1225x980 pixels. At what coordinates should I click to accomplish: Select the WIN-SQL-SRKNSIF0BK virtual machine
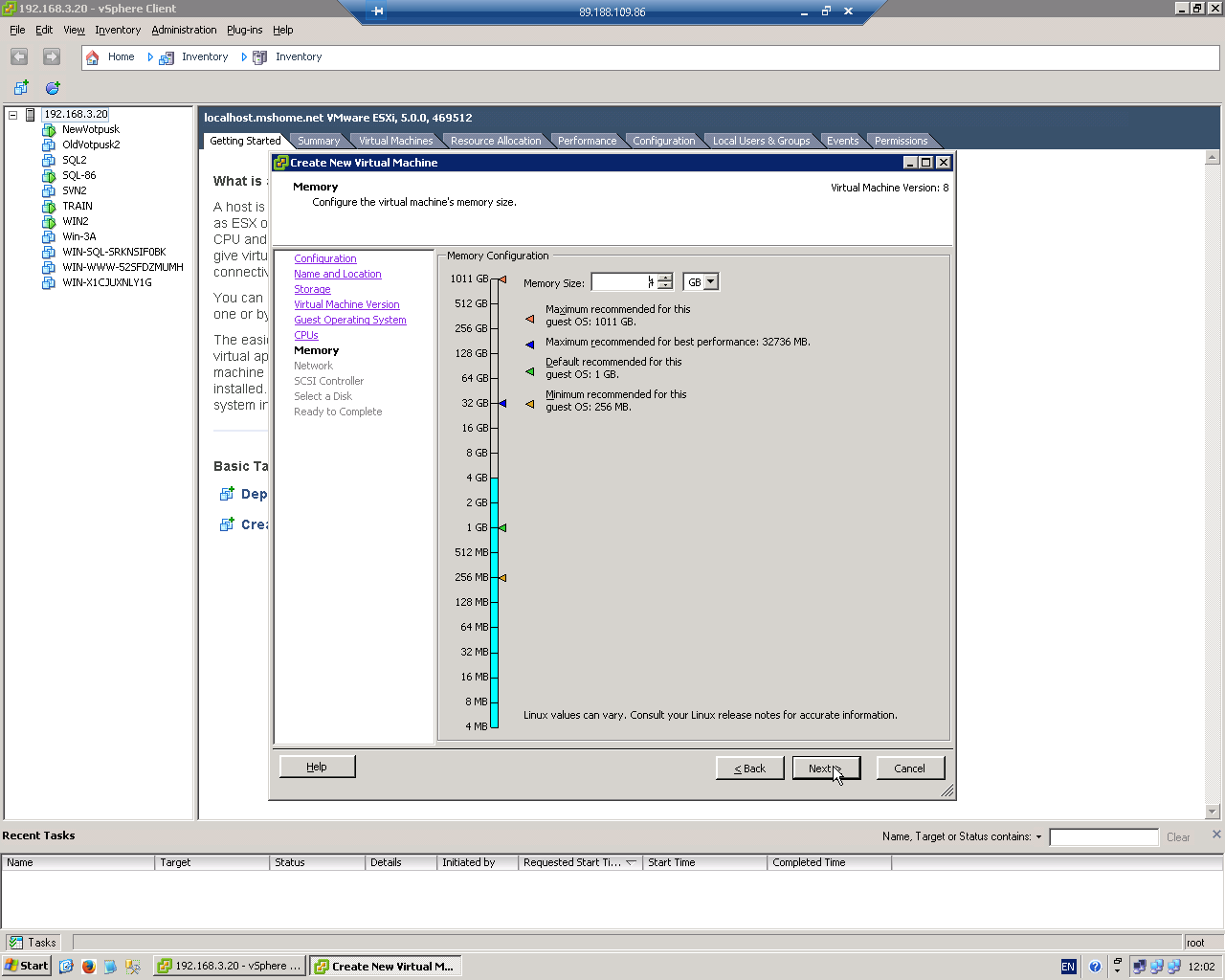click(114, 252)
